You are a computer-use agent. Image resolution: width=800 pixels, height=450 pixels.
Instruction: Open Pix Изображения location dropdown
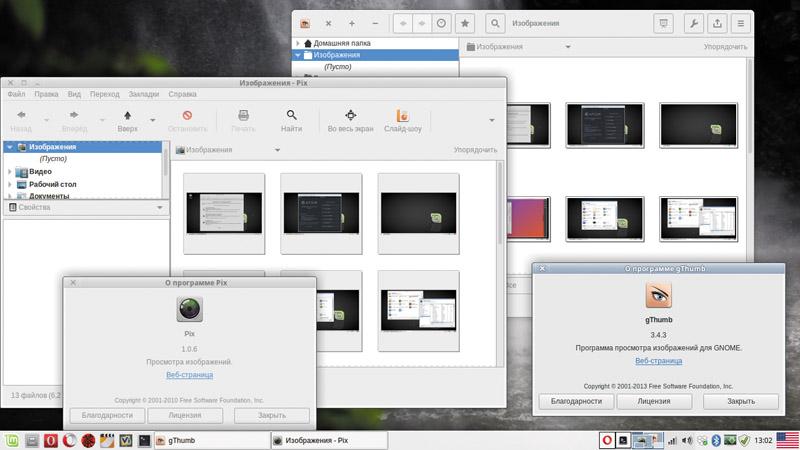(278, 150)
